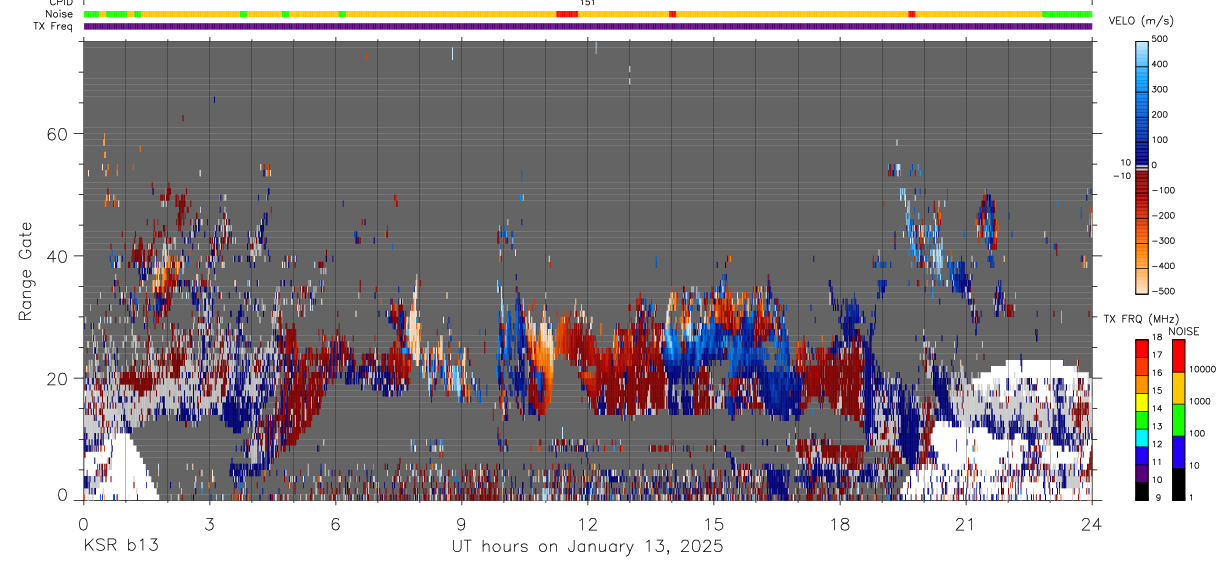Select the red segment of the NOISE colorbar
Screen dimensions: 1228x567
click(x=1177, y=356)
